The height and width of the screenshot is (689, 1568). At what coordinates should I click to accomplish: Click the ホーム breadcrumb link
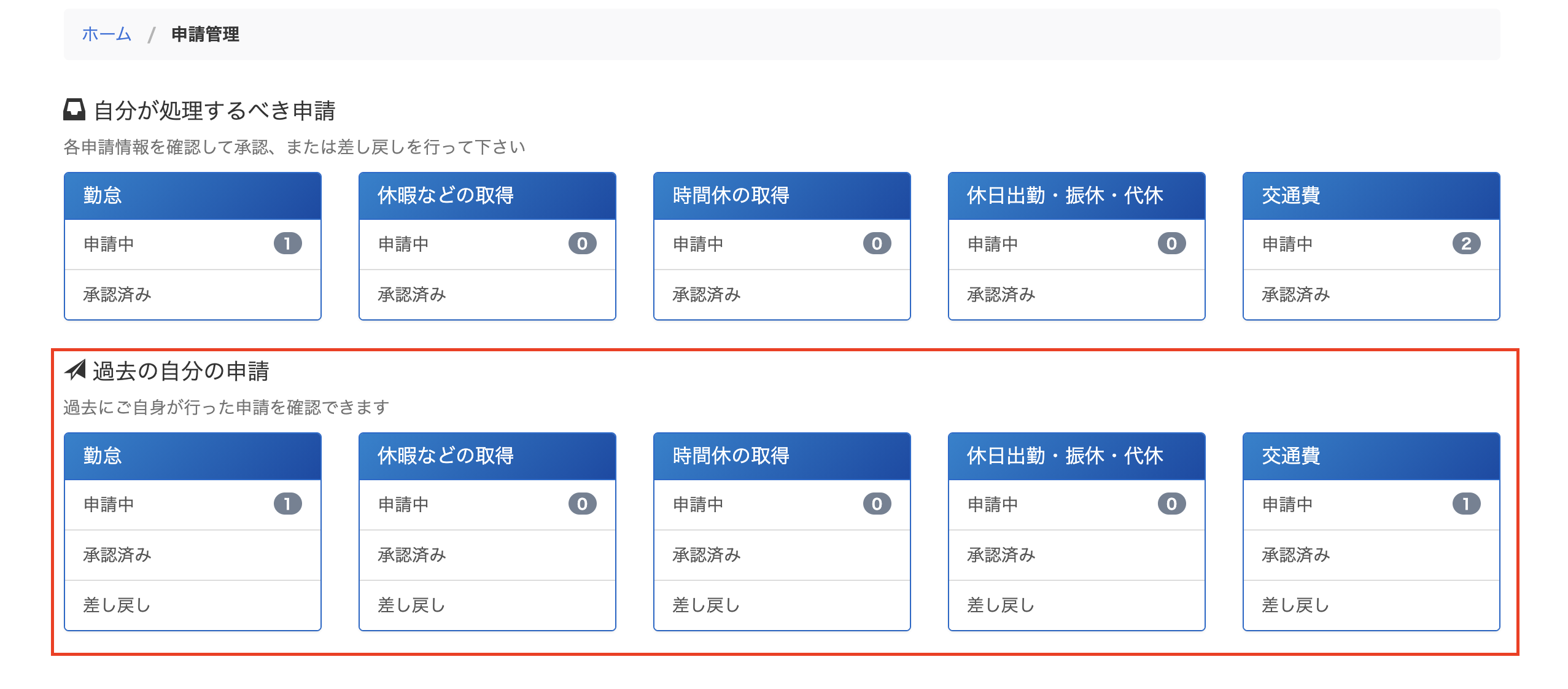[106, 34]
